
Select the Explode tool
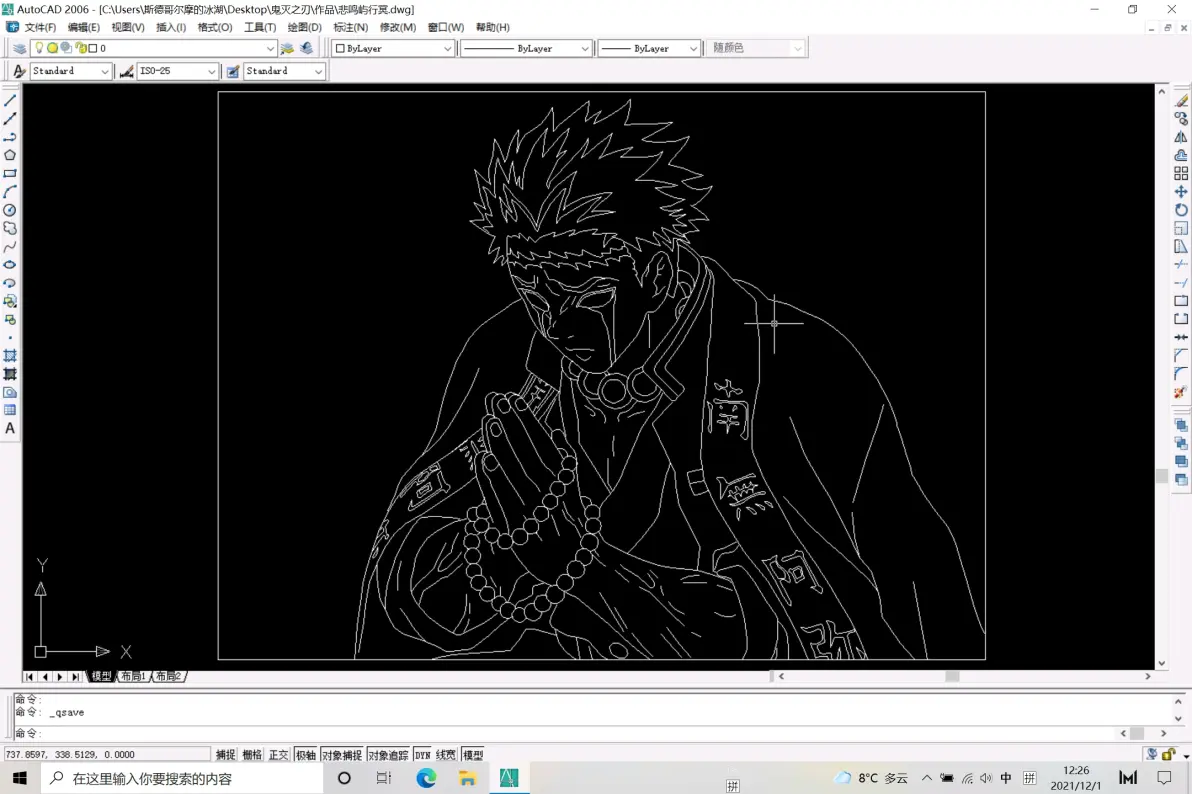point(1181,392)
